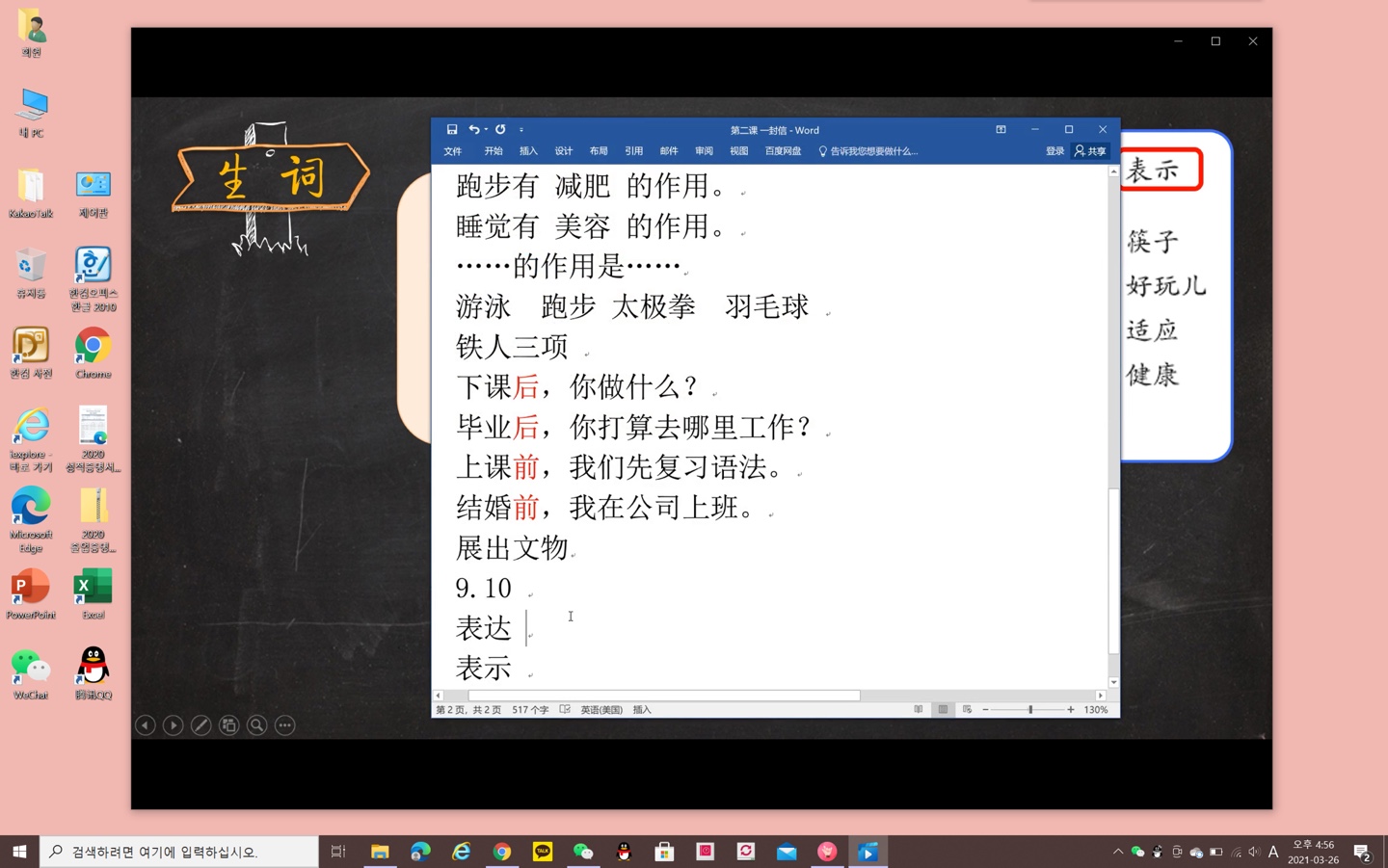Open Customize Quick Access Toolbar dropdown

521,130
